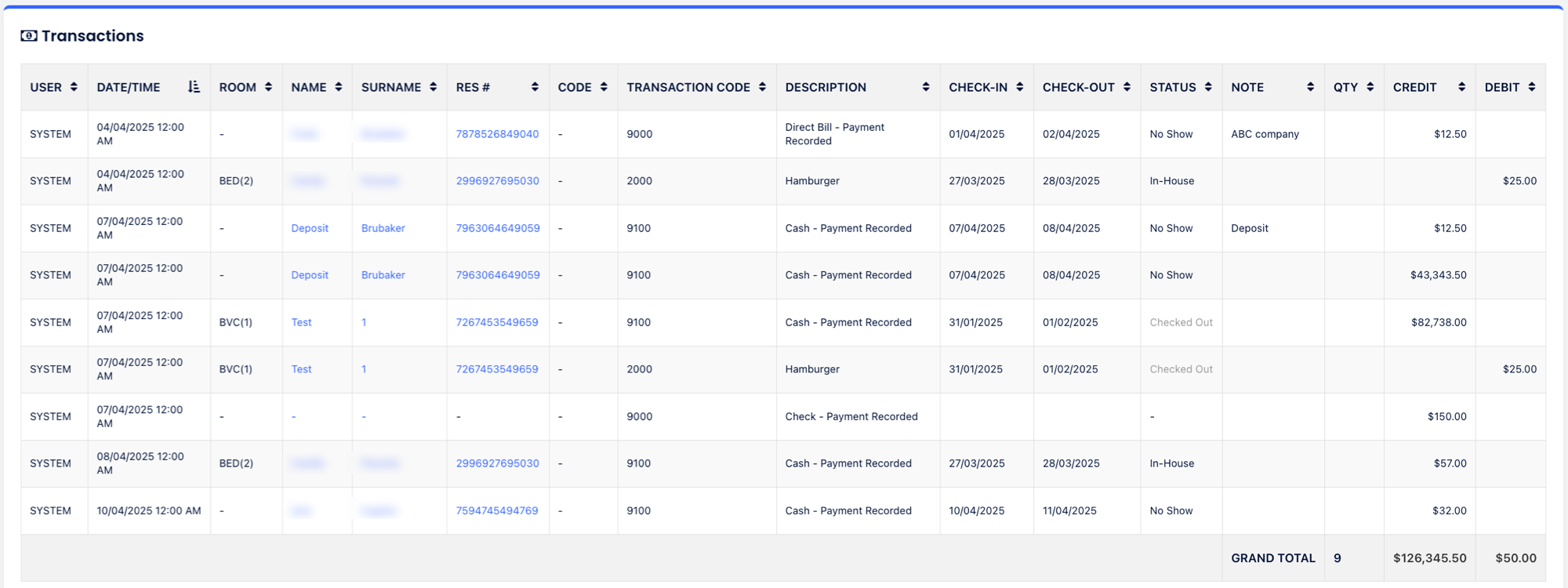The image size is (1568, 588).
Task: Open reservation 2996927695030 in Hamburger row
Action: coord(497,181)
